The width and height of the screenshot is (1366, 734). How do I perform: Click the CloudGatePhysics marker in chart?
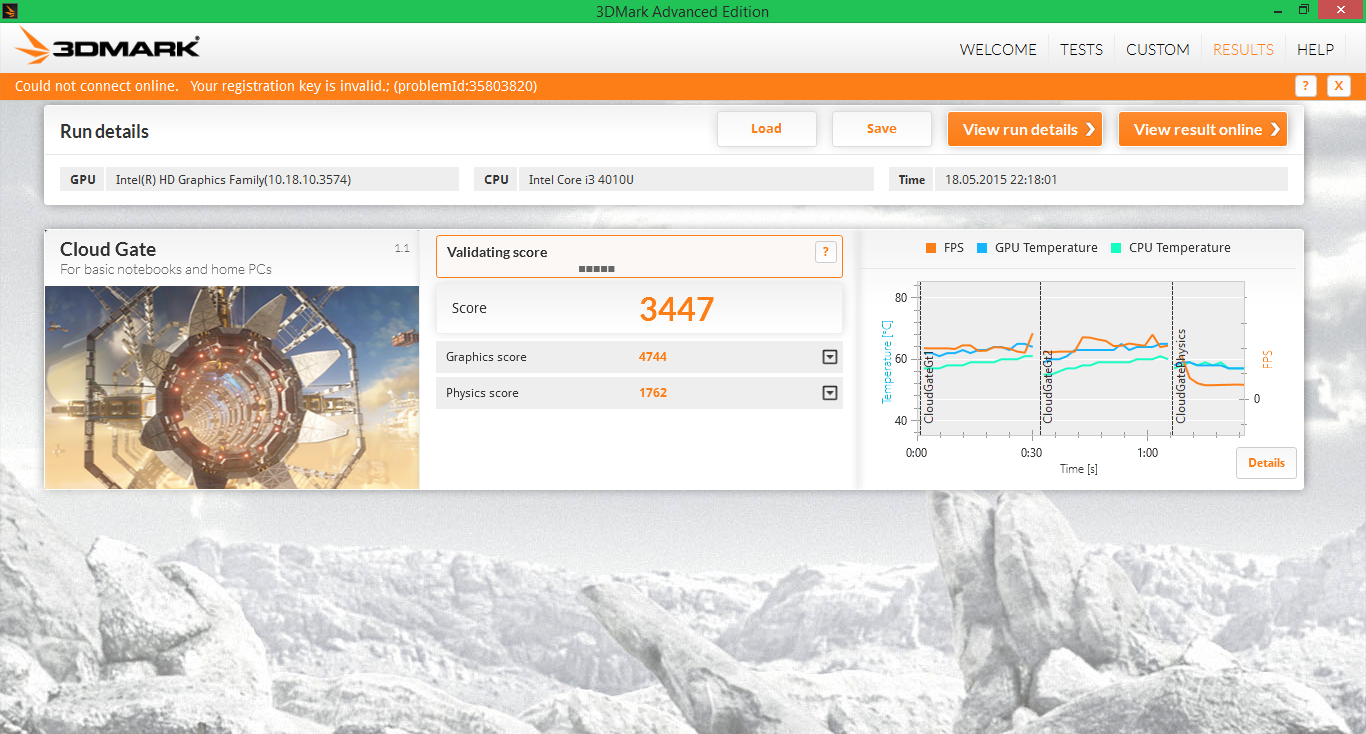coord(1181,376)
